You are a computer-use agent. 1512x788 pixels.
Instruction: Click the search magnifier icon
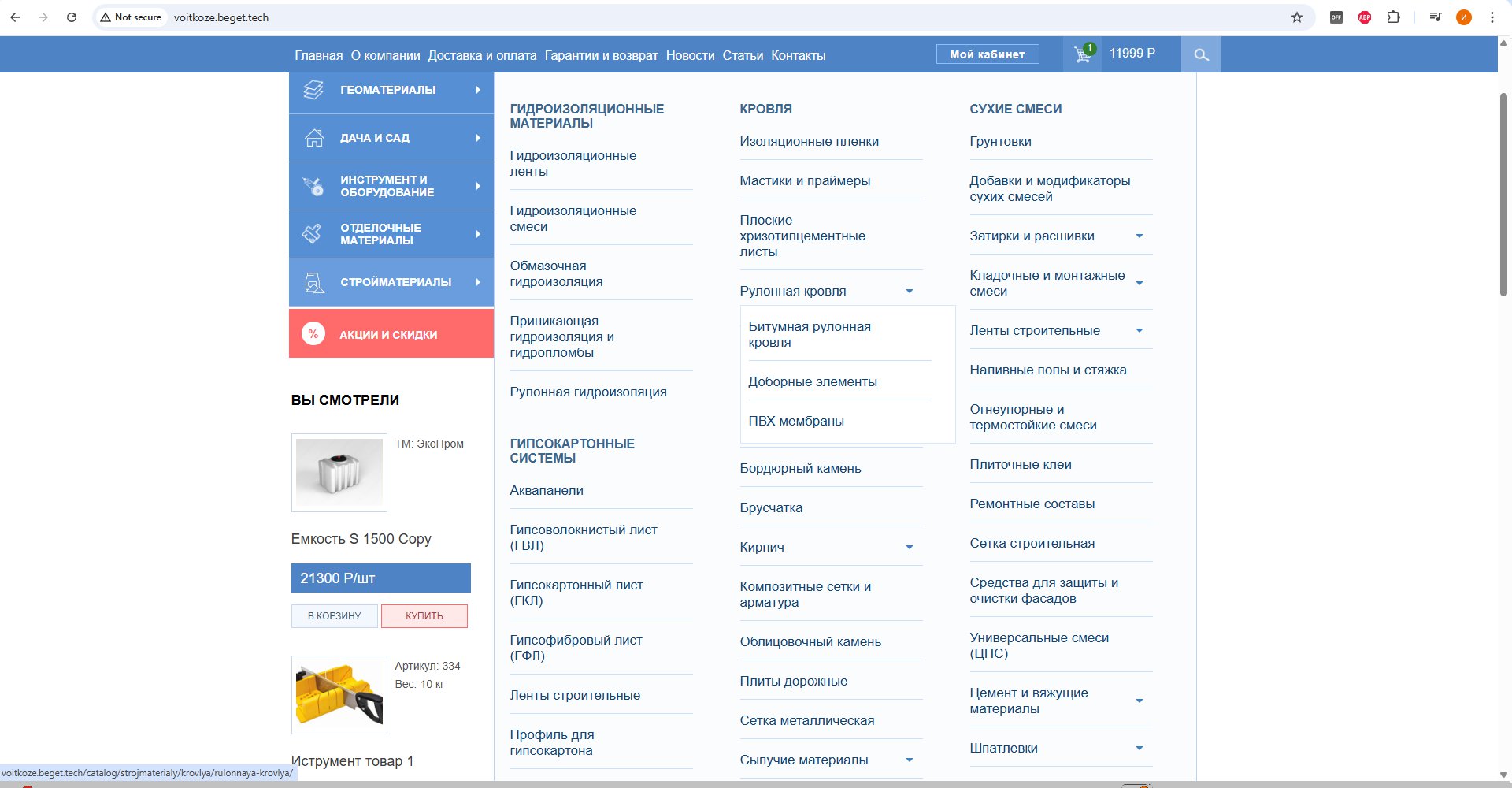(x=1201, y=54)
